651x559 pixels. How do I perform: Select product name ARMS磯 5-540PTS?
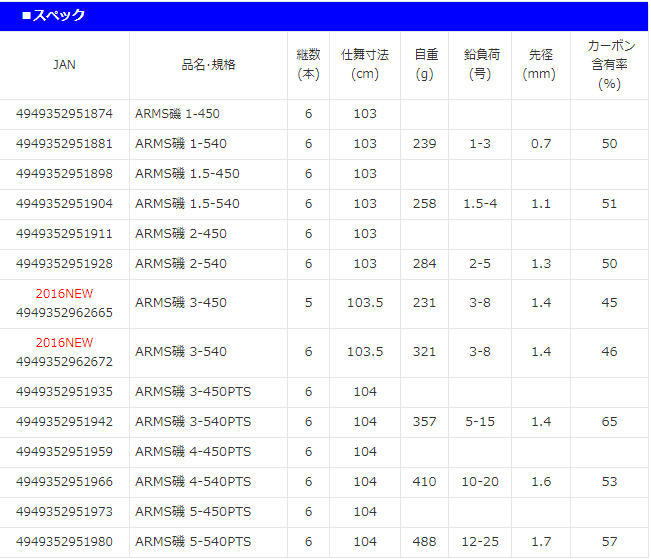193,542
